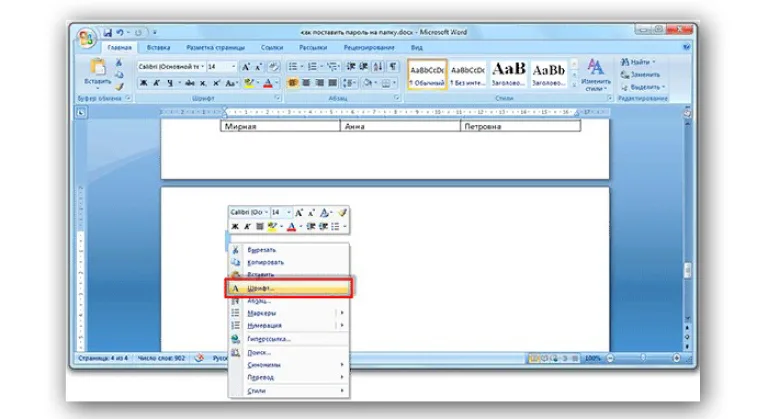The width and height of the screenshot is (768, 419).
Task: Apply bold Ж formatting in the ribbon
Action: point(144,83)
